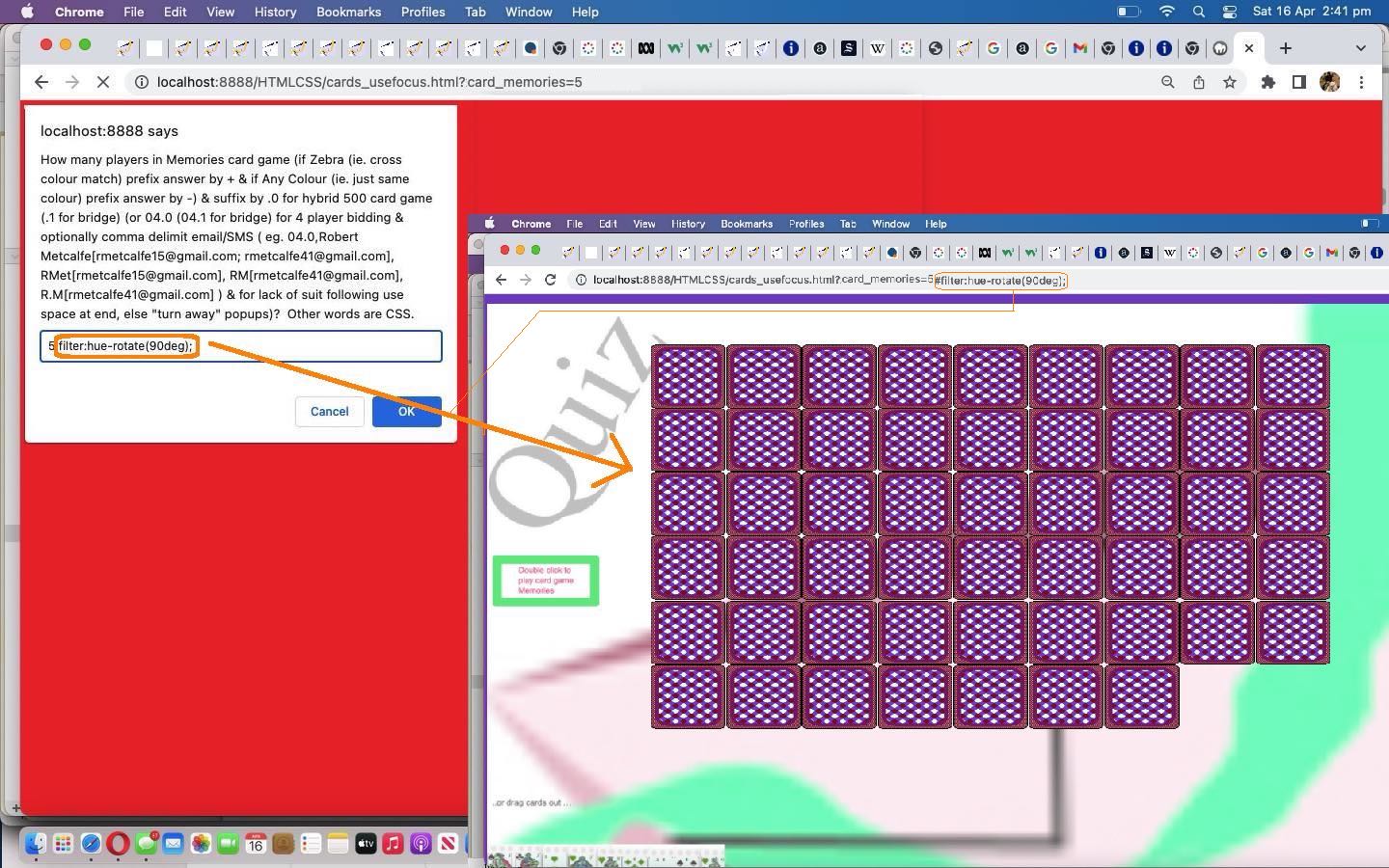Switch to the MAMP elephant tab

(1220, 48)
